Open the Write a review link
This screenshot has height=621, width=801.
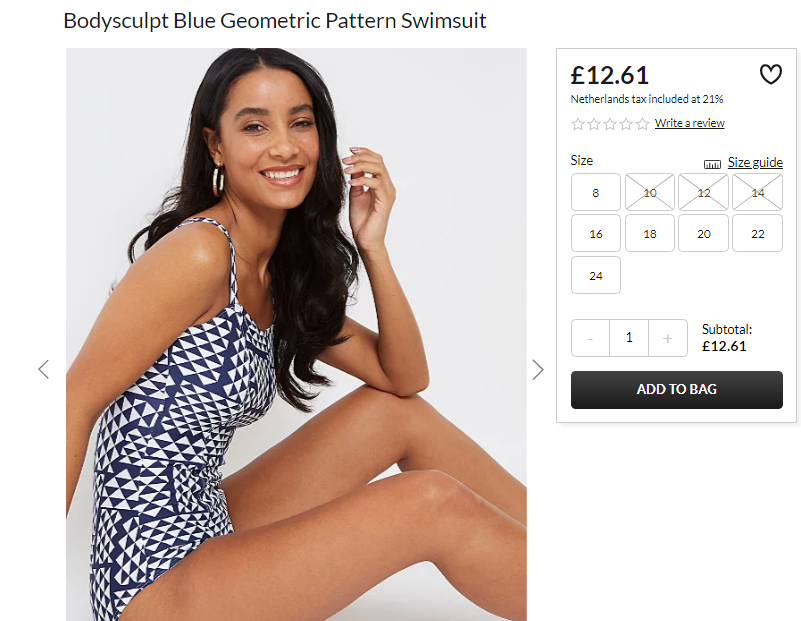[x=690, y=123]
